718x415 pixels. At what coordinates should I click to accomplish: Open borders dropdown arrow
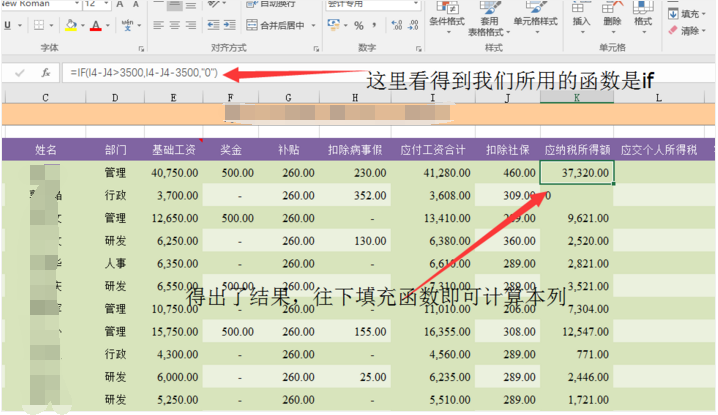51,26
